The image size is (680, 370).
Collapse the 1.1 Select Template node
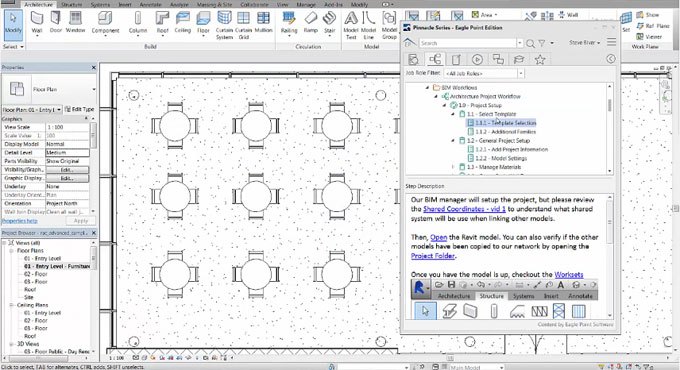pyautogui.click(x=453, y=114)
